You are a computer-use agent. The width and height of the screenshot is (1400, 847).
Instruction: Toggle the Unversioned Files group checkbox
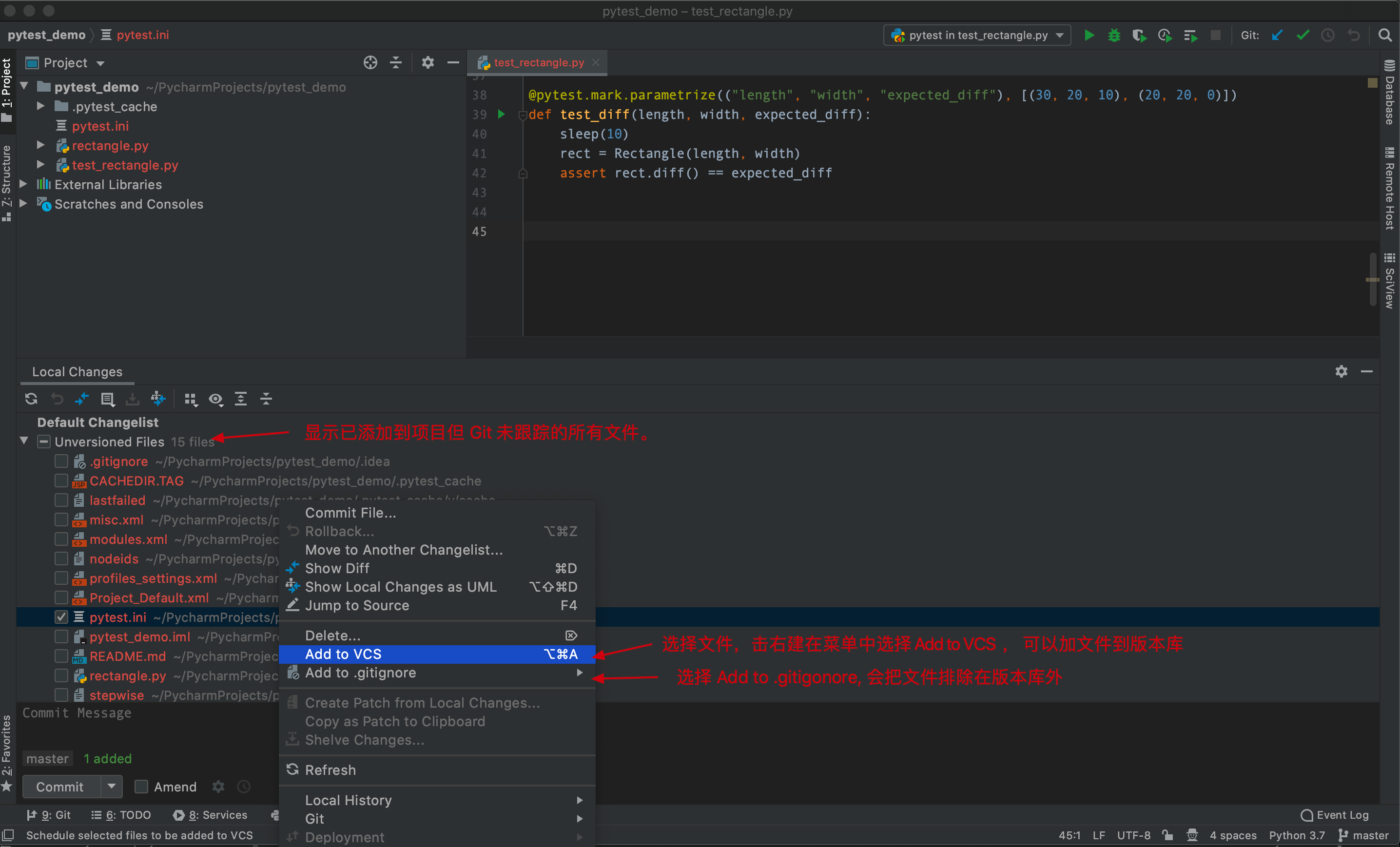pyautogui.click(x=44, y=442)
